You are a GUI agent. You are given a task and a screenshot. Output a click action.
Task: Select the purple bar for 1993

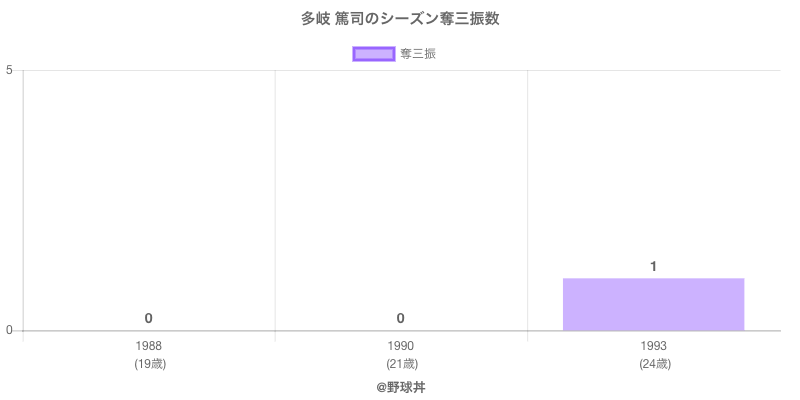pyautogui.click(x=653, y=304)
